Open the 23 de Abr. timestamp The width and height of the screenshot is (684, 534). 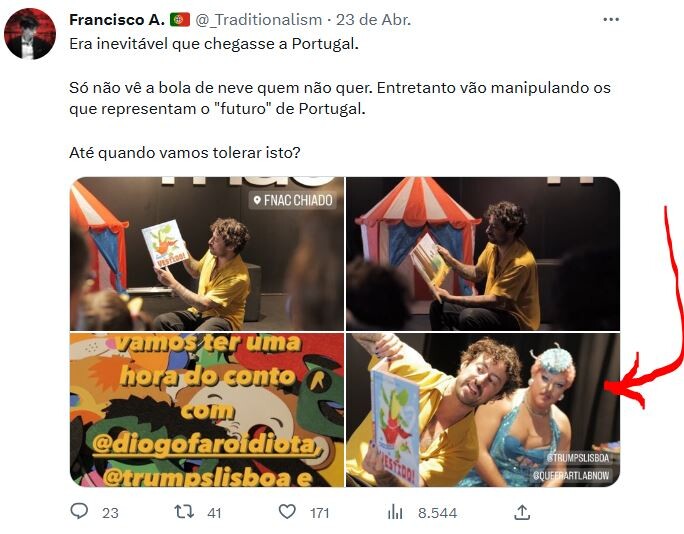[x=374, y=20]
